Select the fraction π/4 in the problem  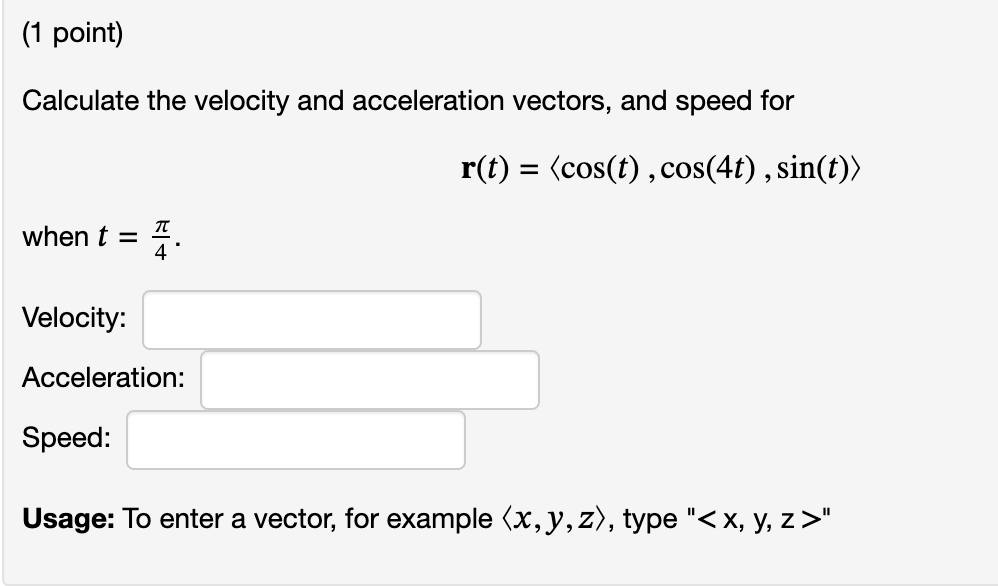(x=162, y=237)
